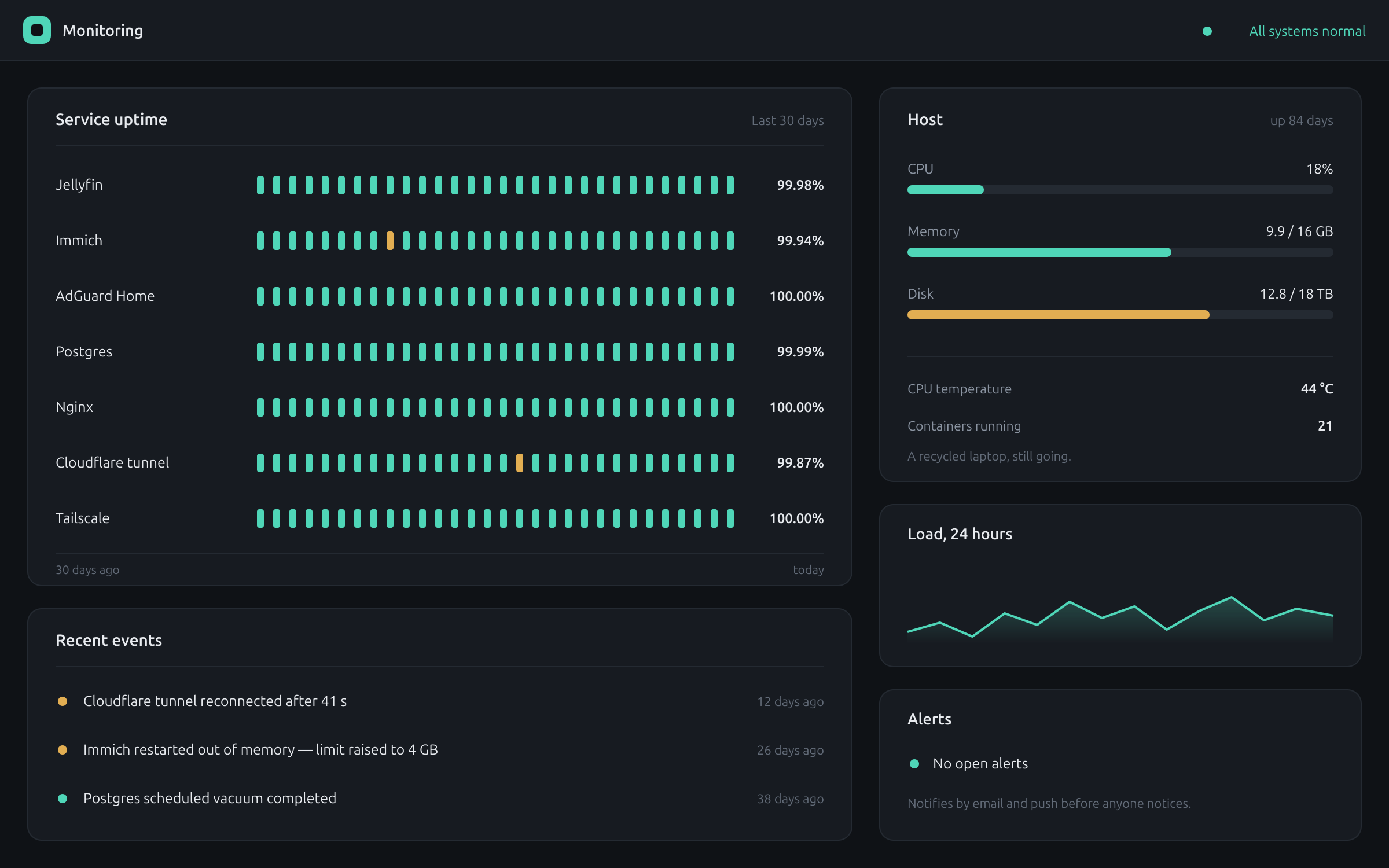Click the green dot beside No open alerts

[914, 764]
